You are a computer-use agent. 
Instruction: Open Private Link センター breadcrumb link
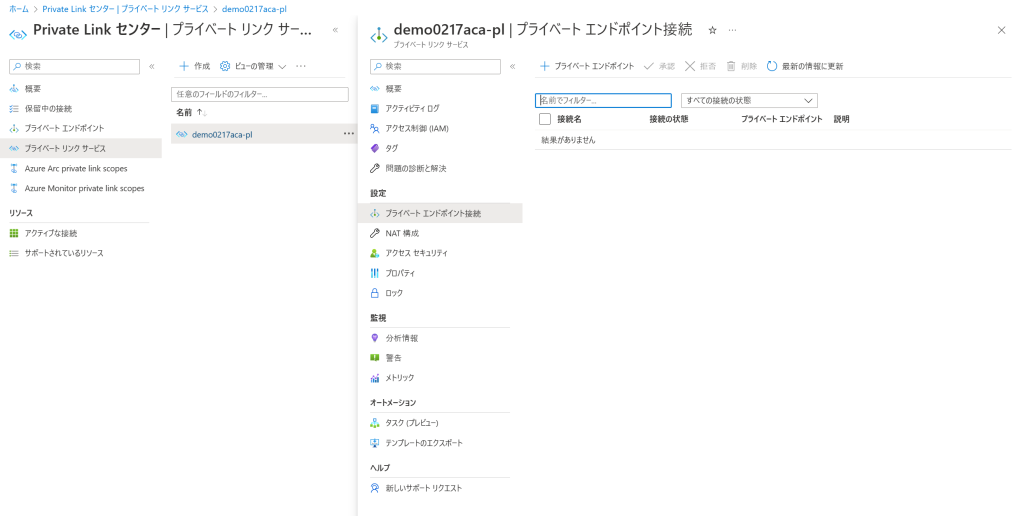tap(125, 9)
